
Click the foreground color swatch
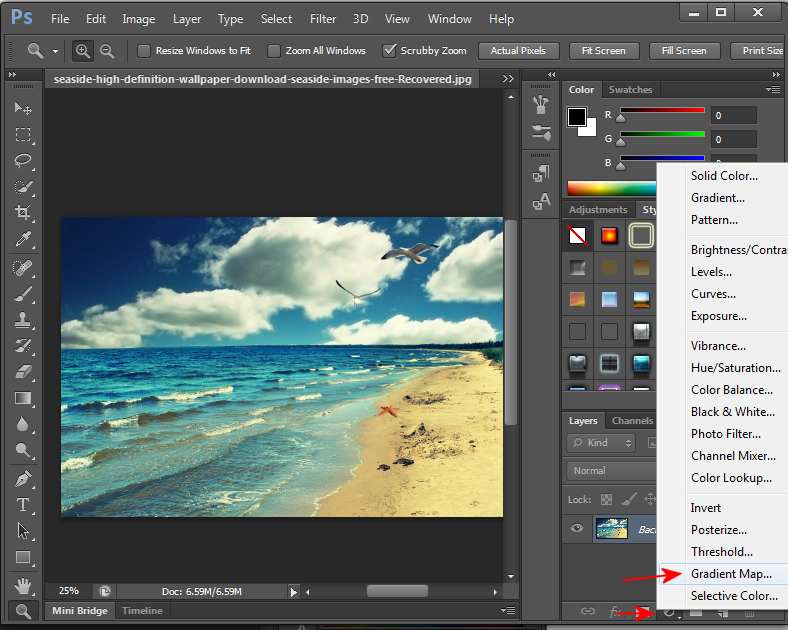click(x=577, y=117)
